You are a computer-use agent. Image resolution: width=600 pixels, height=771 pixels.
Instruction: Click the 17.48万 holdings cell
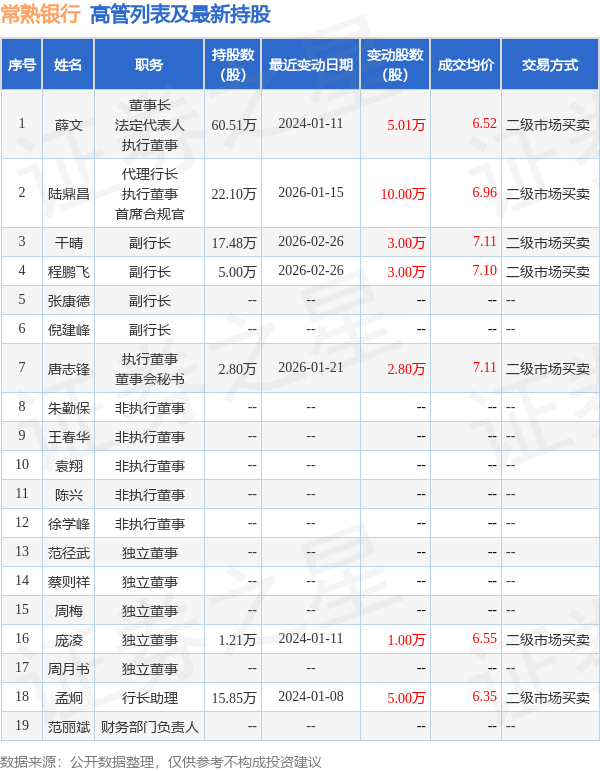pyautogui.click(x=234, y=242)
